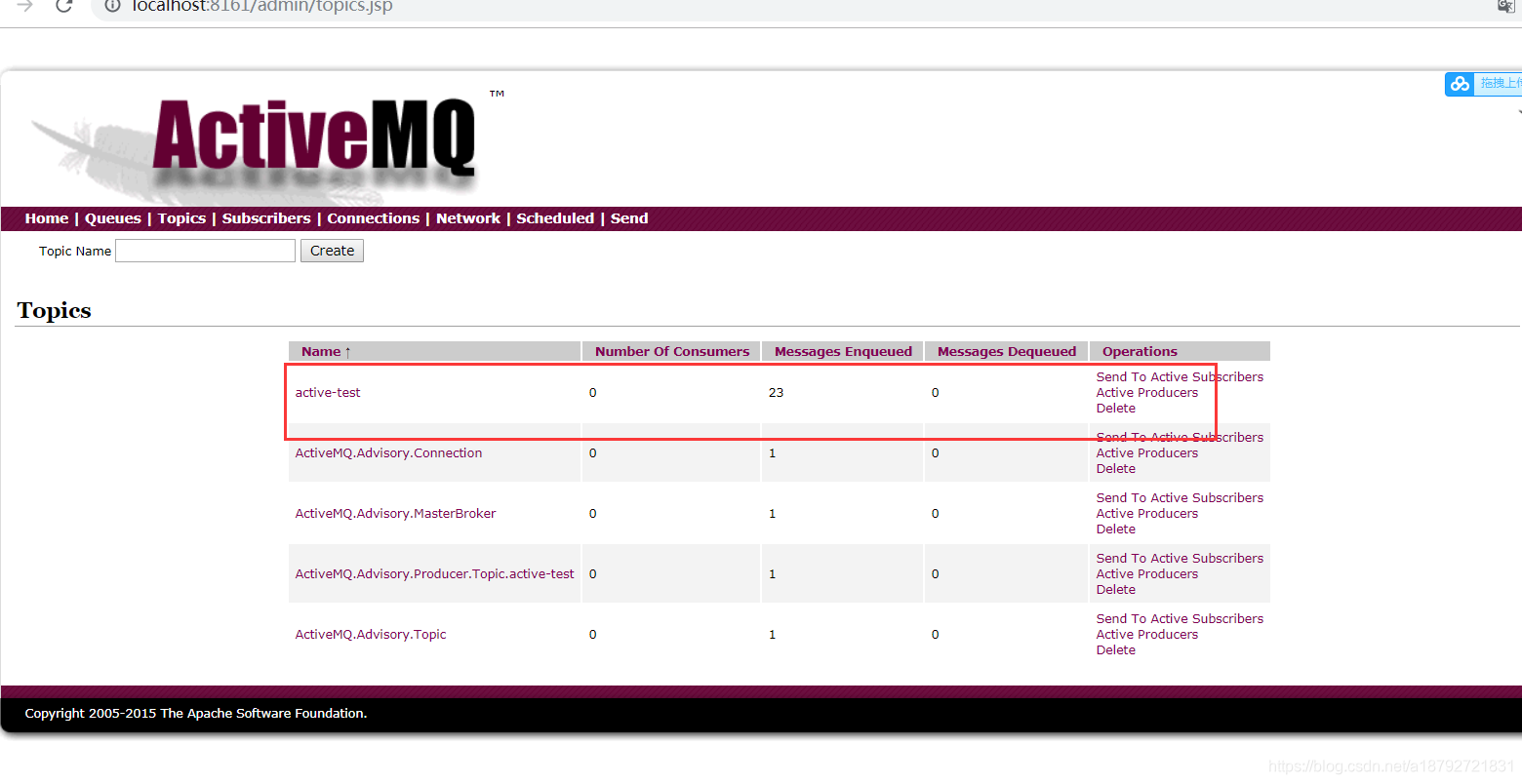This screenshot has width=1522, height=784.
Task: Open ActiveMQ.Advisory.Topic topic
Action: [x=371, y=634]
